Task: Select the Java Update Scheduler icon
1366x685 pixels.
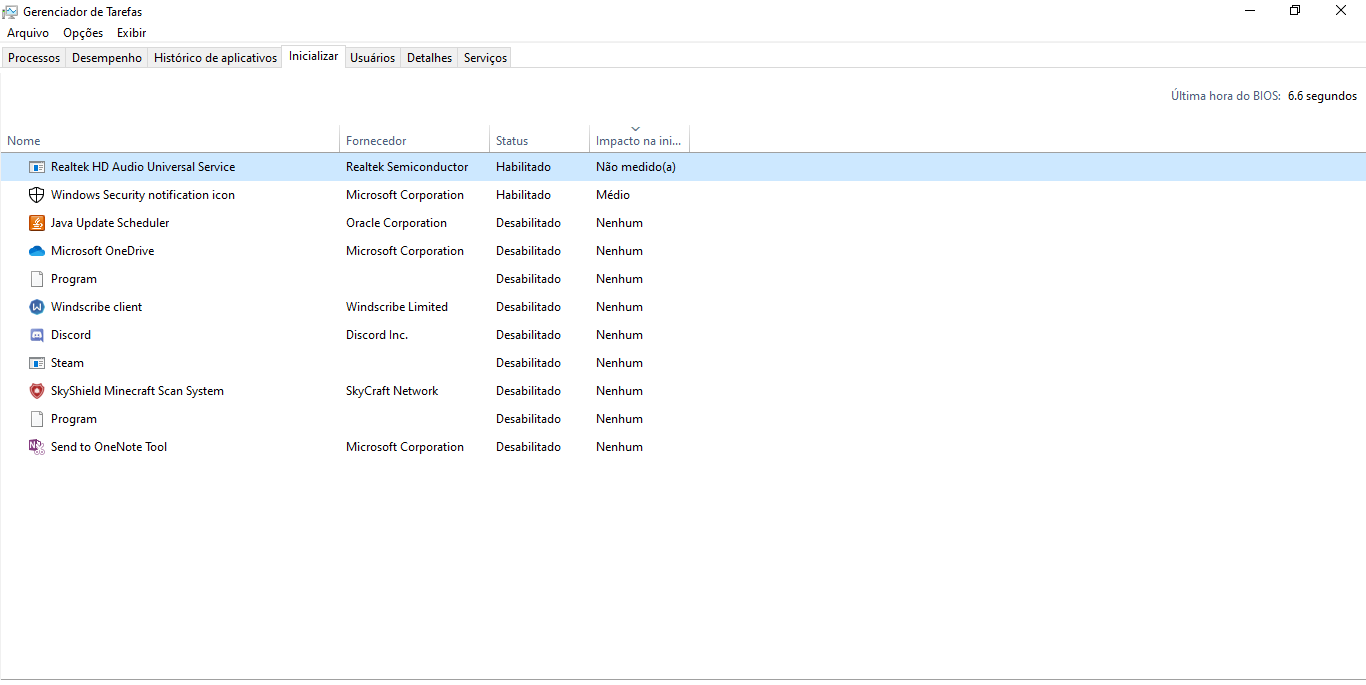Action: [37, 223]
